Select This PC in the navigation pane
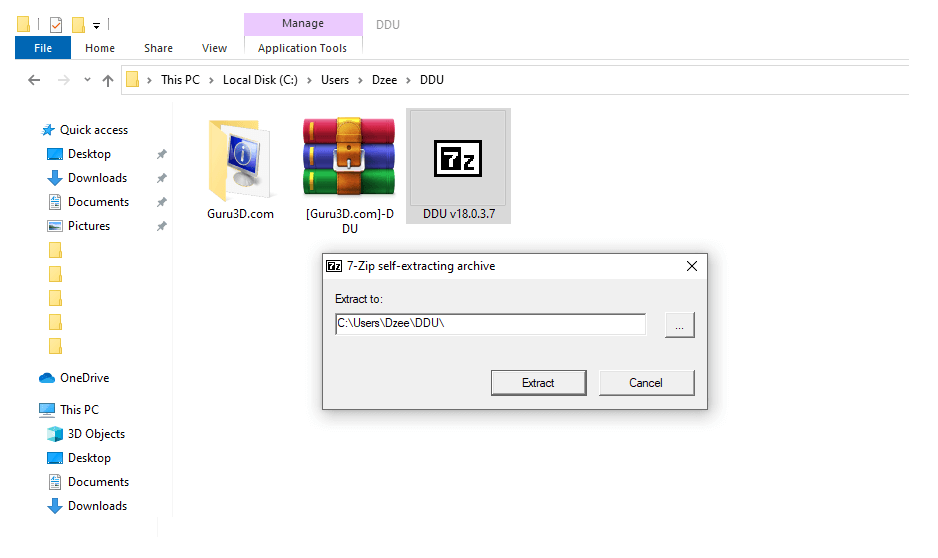This screenshot has width=938, height=558. (x=68, y=410)
